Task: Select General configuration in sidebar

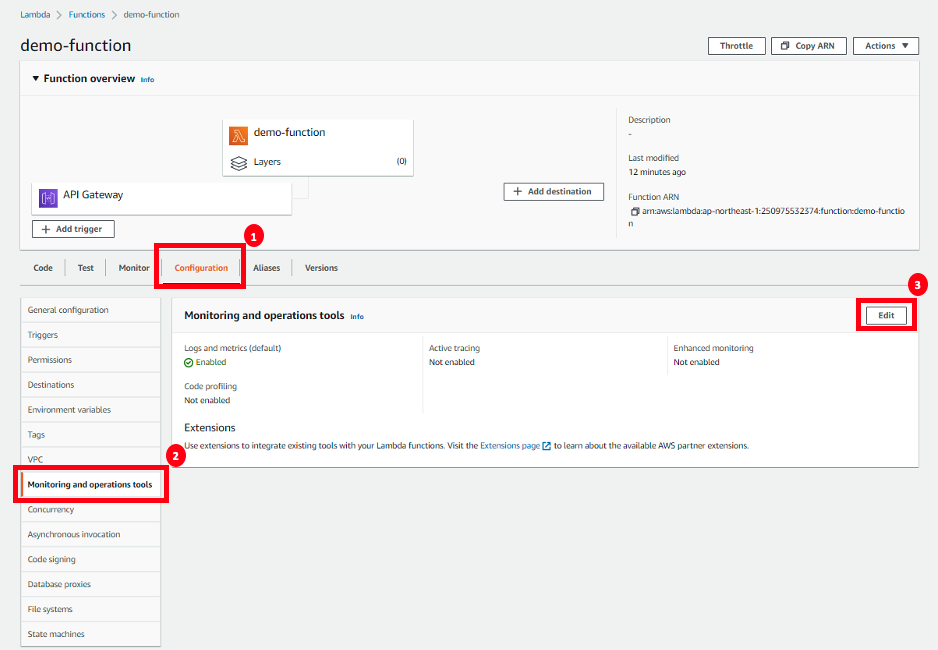Action: coord(90,310)
